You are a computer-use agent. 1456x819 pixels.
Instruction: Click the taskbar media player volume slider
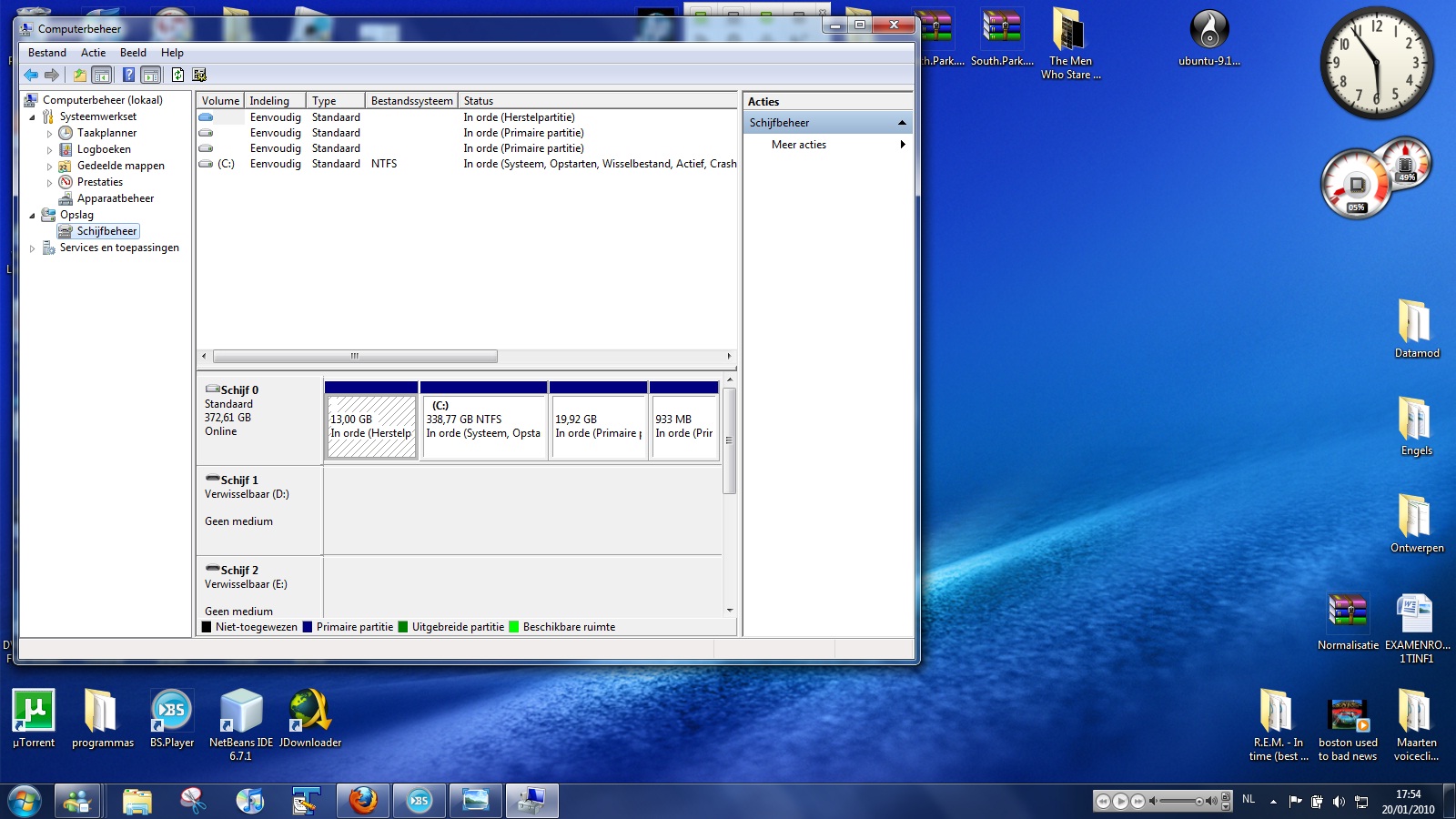coord(1179,801)
